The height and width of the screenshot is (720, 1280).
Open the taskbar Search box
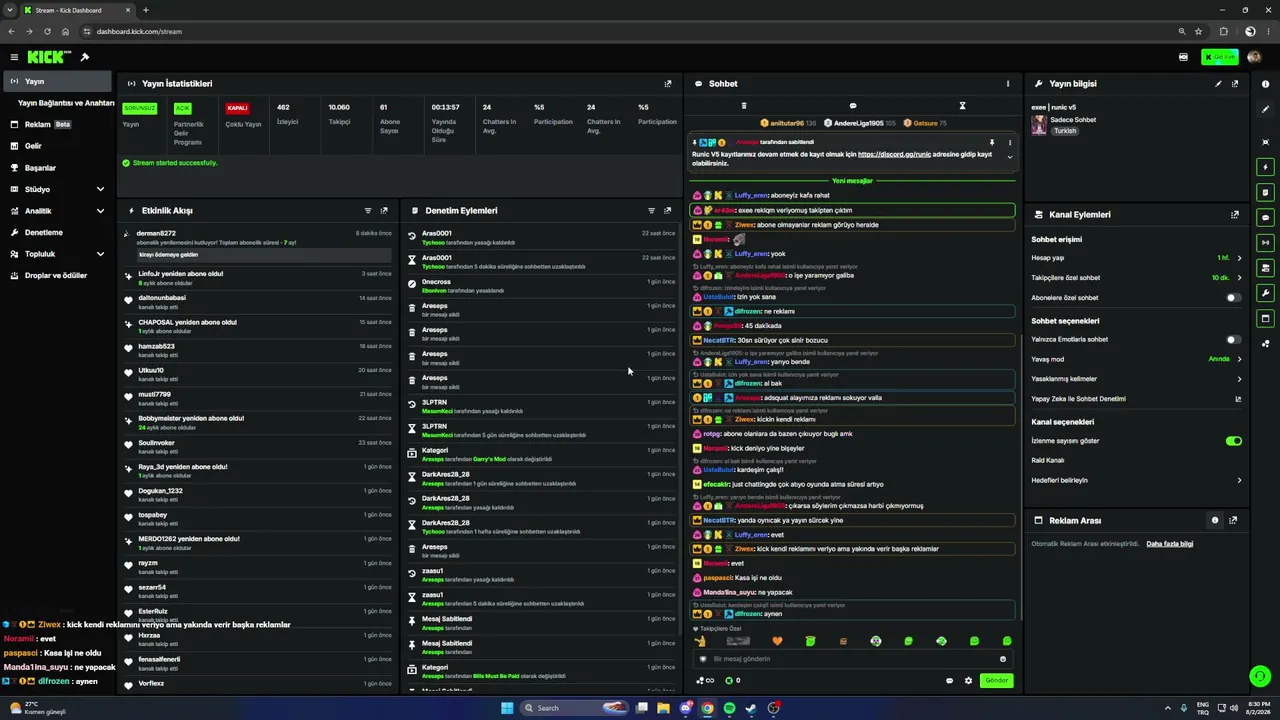[576, 708]
